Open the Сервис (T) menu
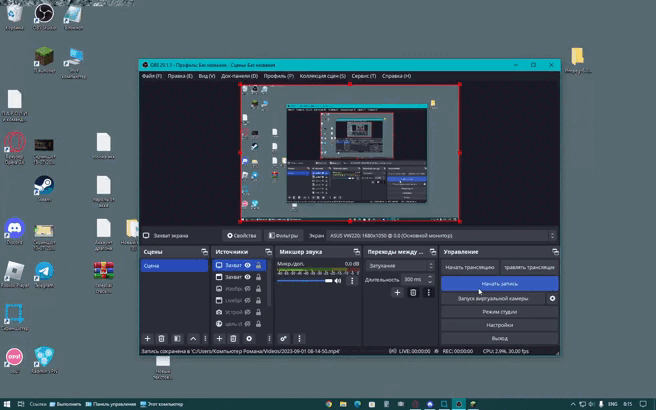 click(364, 76)
